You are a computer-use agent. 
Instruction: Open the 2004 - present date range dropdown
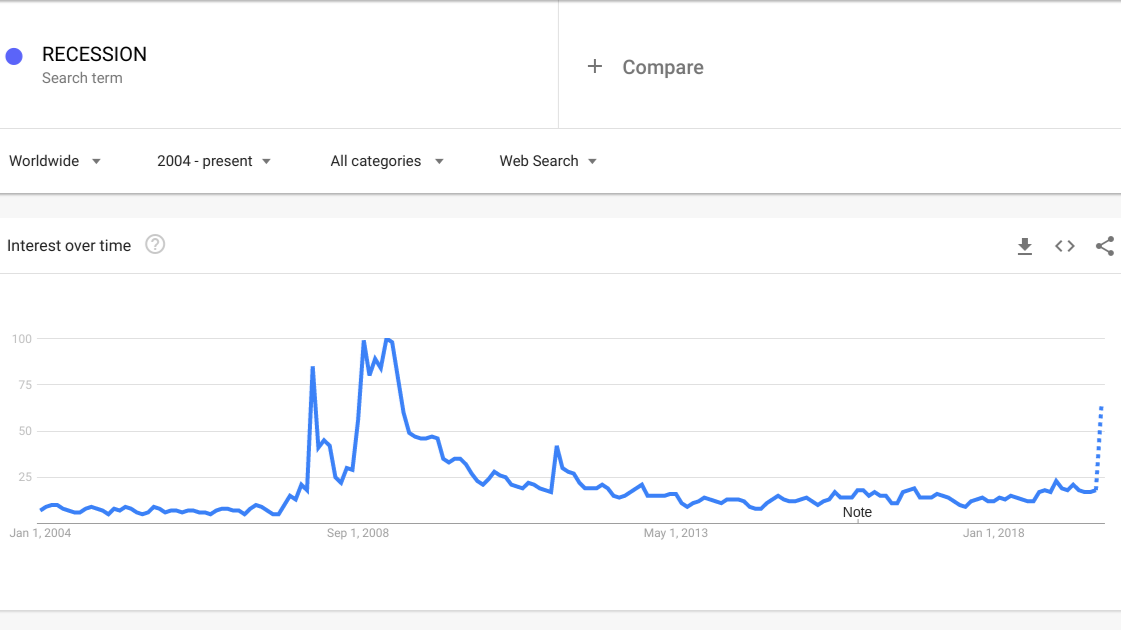point(214,161)
